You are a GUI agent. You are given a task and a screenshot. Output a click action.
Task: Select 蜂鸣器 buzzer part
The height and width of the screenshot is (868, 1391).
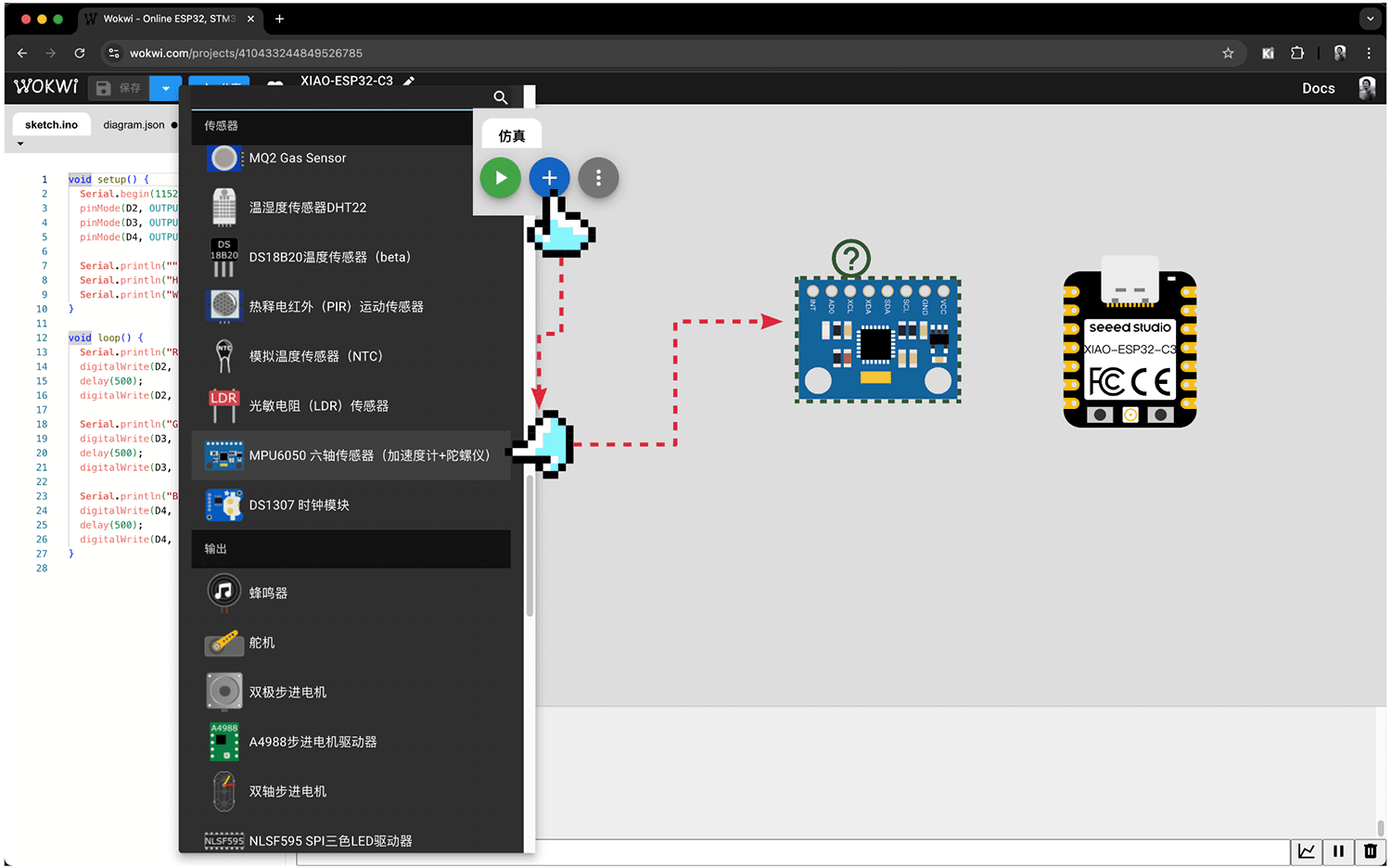coord(351,593)
